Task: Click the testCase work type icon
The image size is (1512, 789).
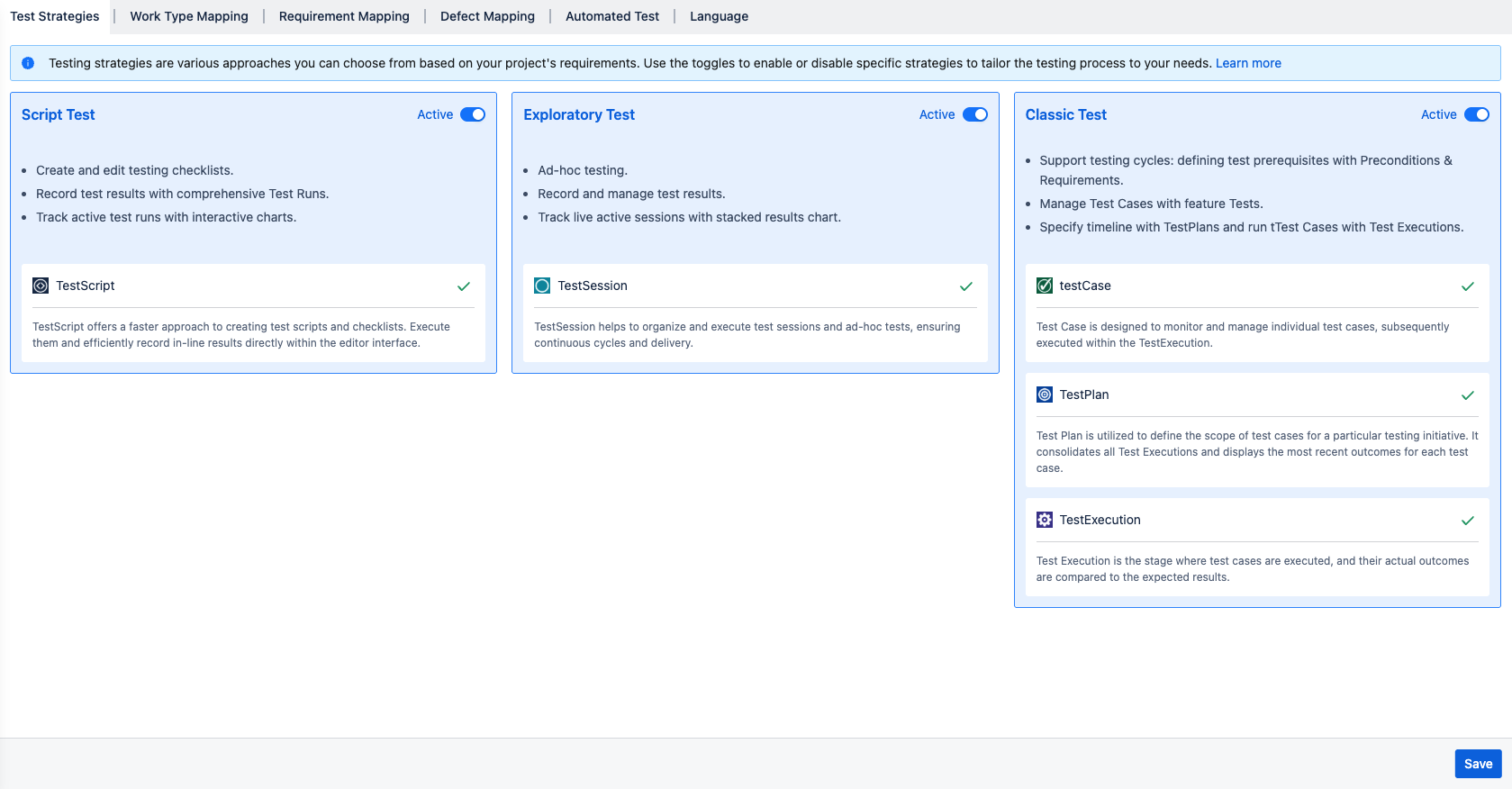Action: click(1045, 286)
